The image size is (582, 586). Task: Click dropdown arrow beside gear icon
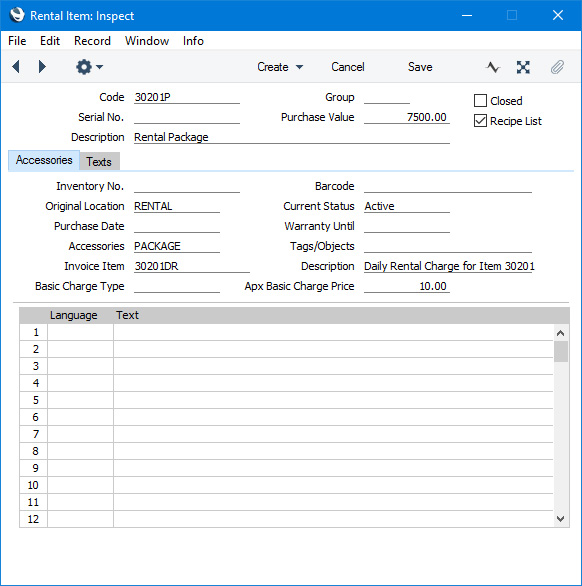[99, 67]
